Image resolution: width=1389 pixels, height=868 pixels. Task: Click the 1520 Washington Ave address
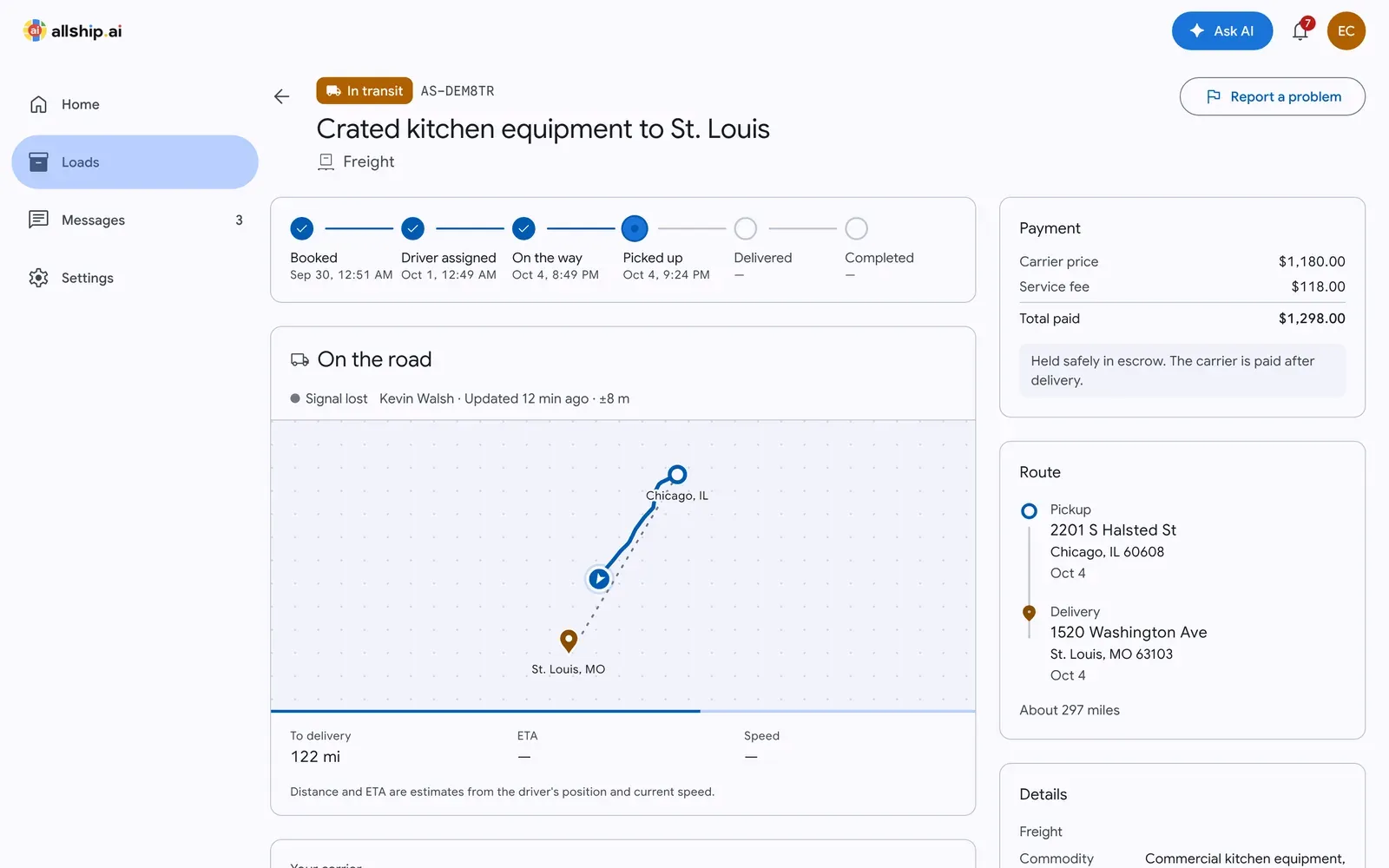pyautogui.click(x=1129, y=633)
